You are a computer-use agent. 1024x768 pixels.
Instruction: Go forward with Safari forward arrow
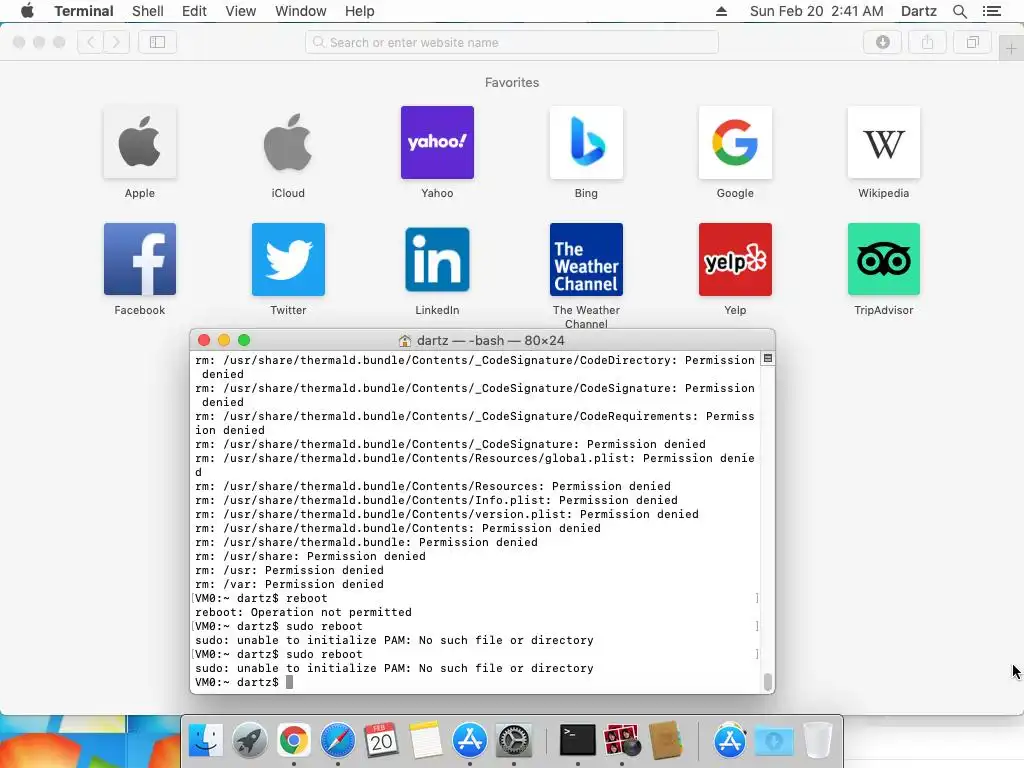116,42
